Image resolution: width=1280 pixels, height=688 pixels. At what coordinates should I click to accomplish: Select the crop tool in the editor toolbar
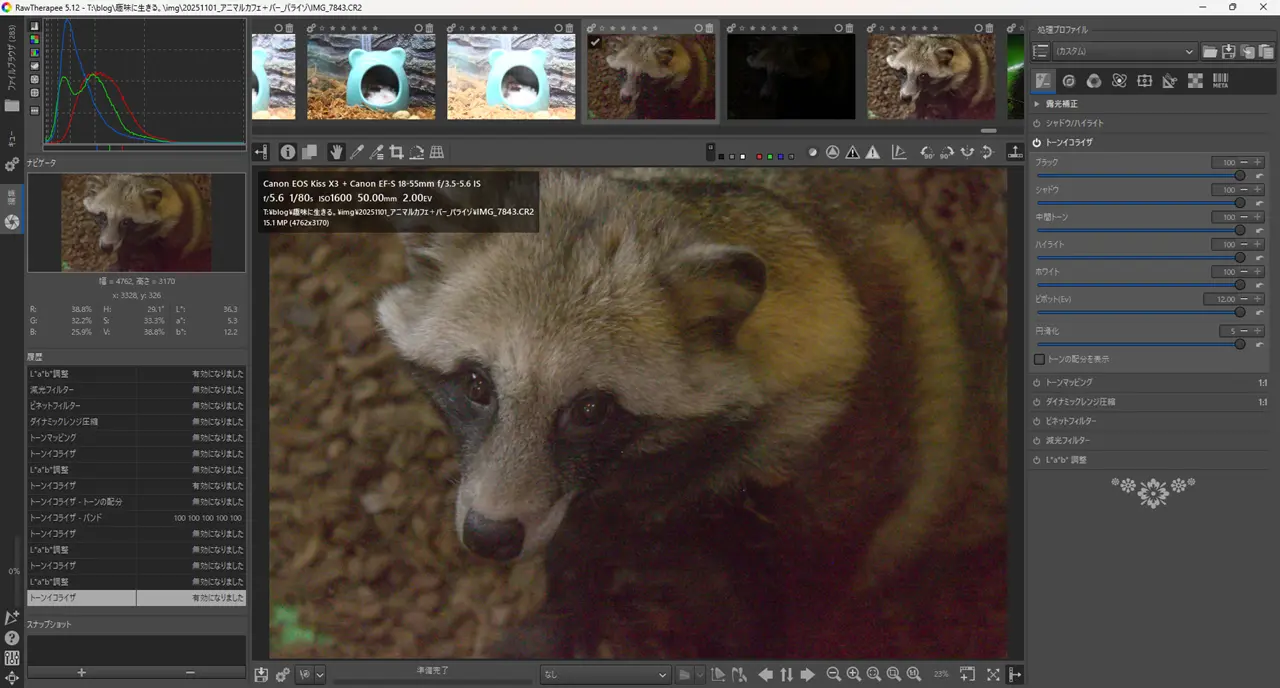[397, 152]
